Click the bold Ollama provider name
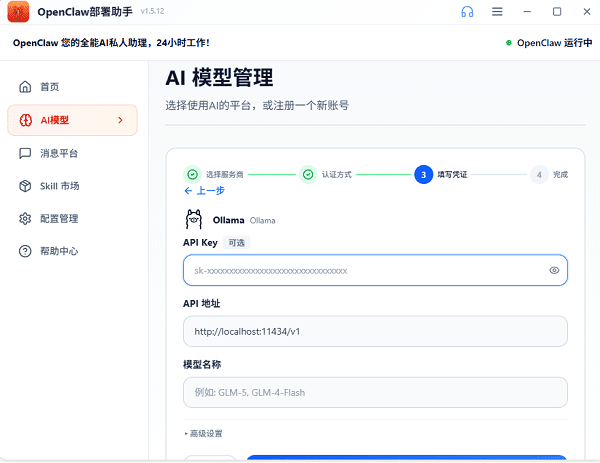 tap(228, 220)
